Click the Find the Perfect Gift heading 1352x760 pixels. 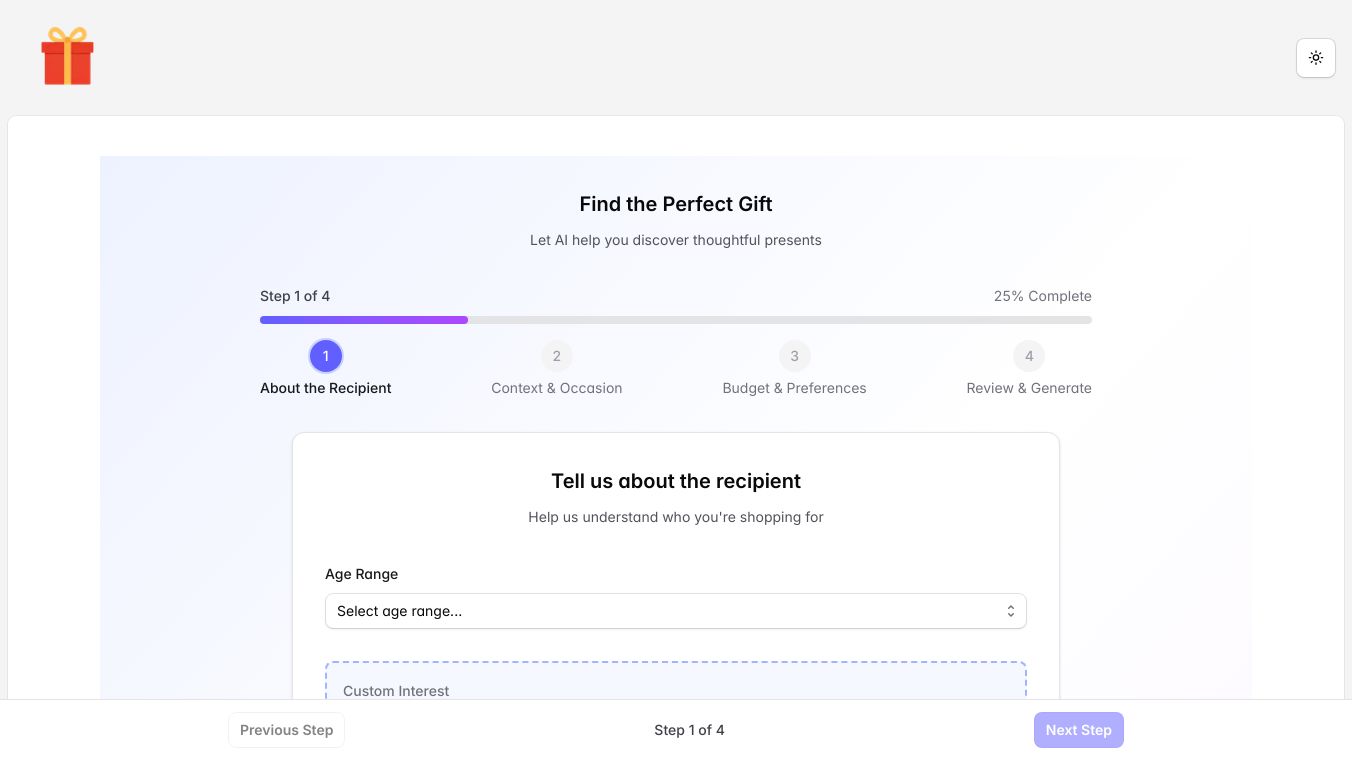point(676,204)
